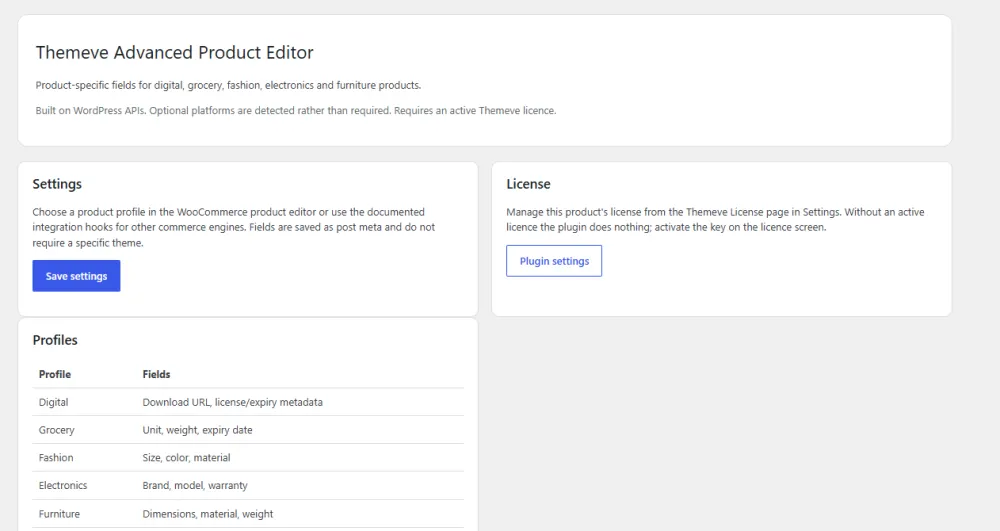Click 'Manage this product's license' paragraph
Viewport: 1000px width, 531px height.
click(x=716, y=219)
